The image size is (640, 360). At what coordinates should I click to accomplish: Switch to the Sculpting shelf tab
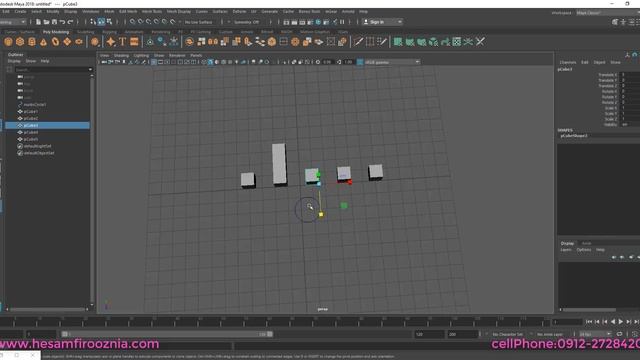click(x=85, y=32)
